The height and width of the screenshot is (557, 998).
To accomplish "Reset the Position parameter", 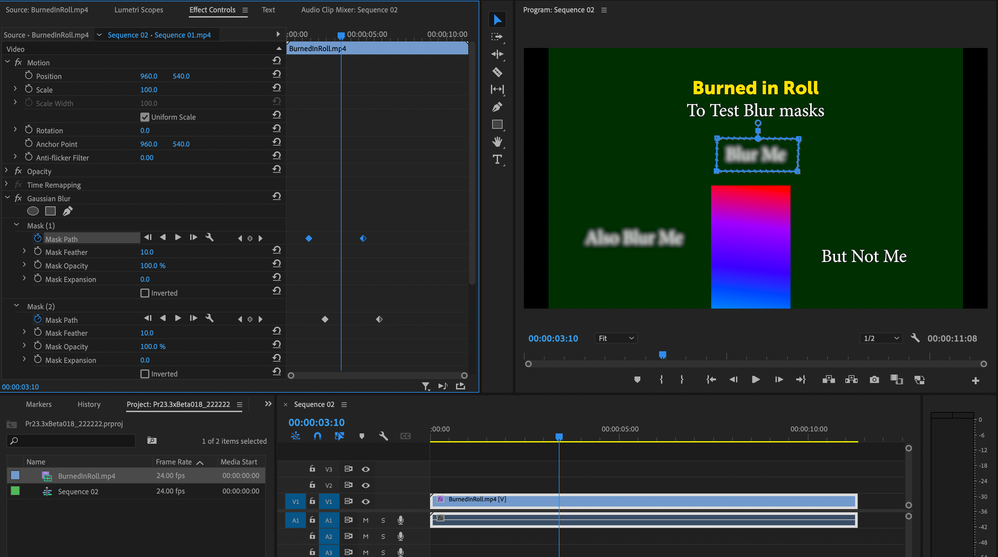I will (276, 74).
